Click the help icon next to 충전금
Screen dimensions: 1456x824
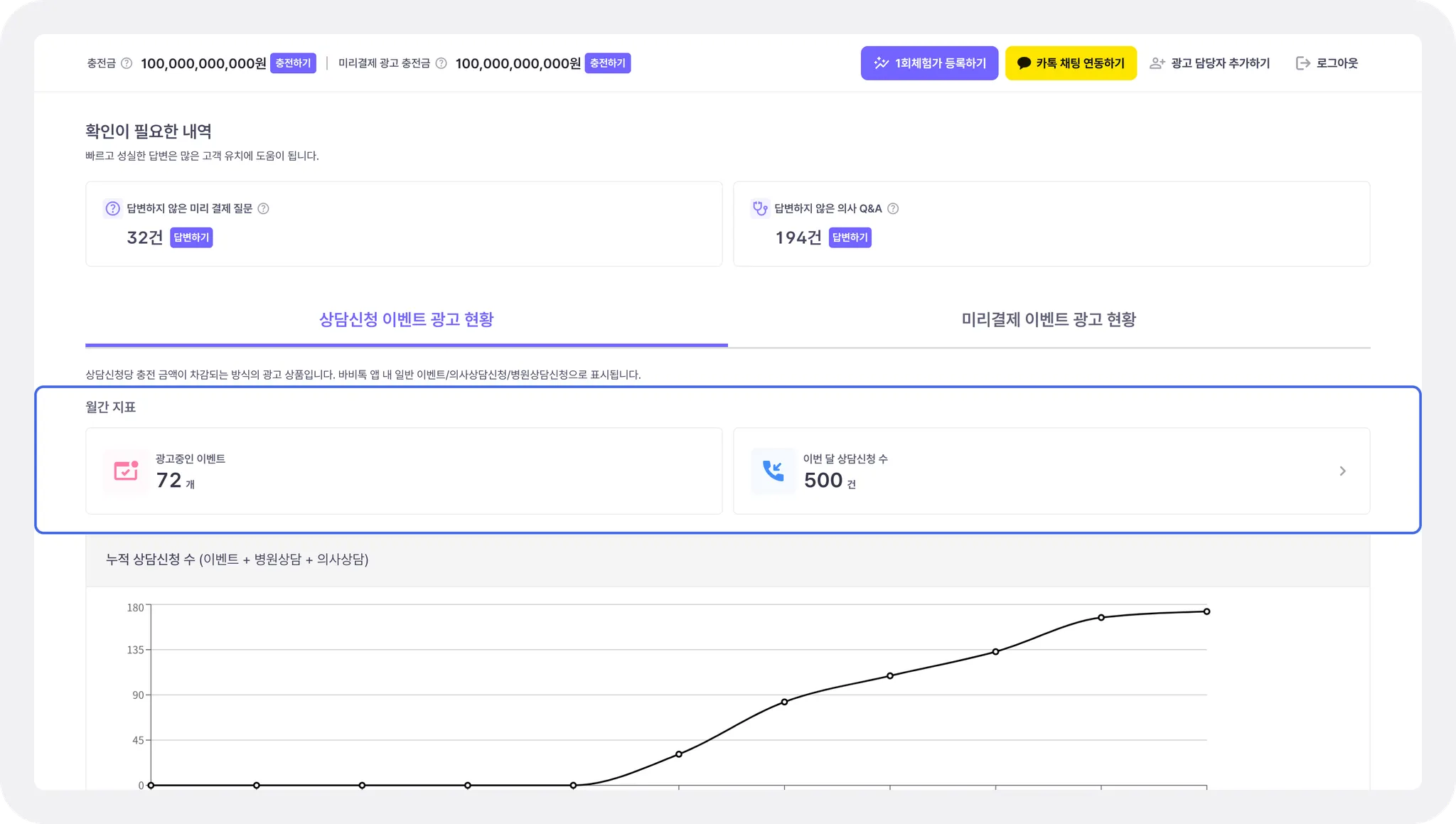(127, 63)
